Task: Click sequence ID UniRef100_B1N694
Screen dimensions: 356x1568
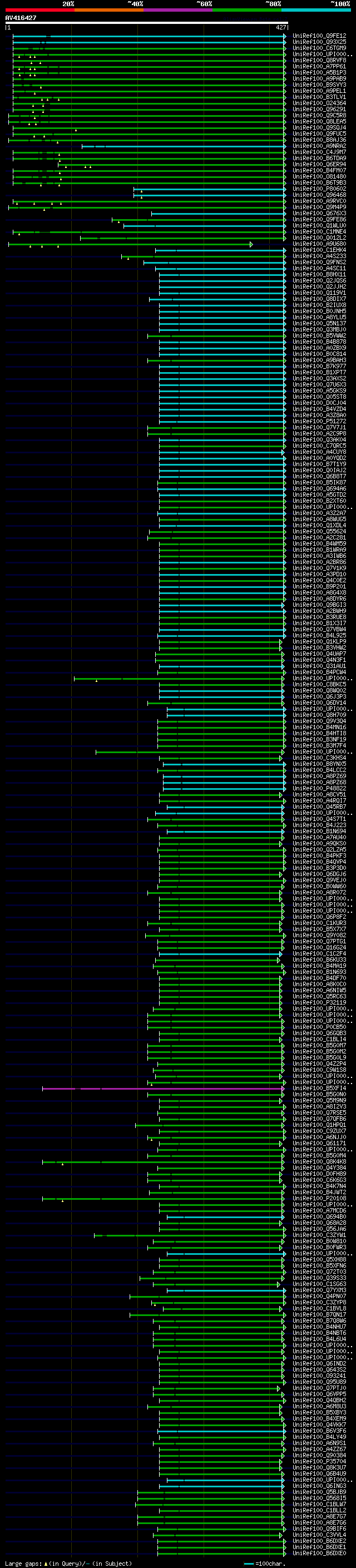Action: [319, 832]
